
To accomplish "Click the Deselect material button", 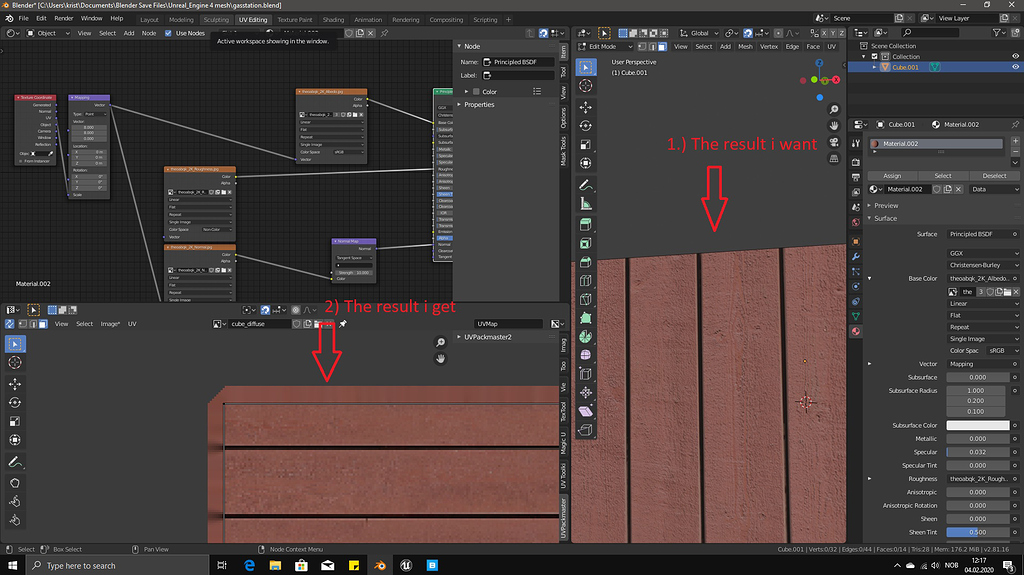I will tap(994, 175).
